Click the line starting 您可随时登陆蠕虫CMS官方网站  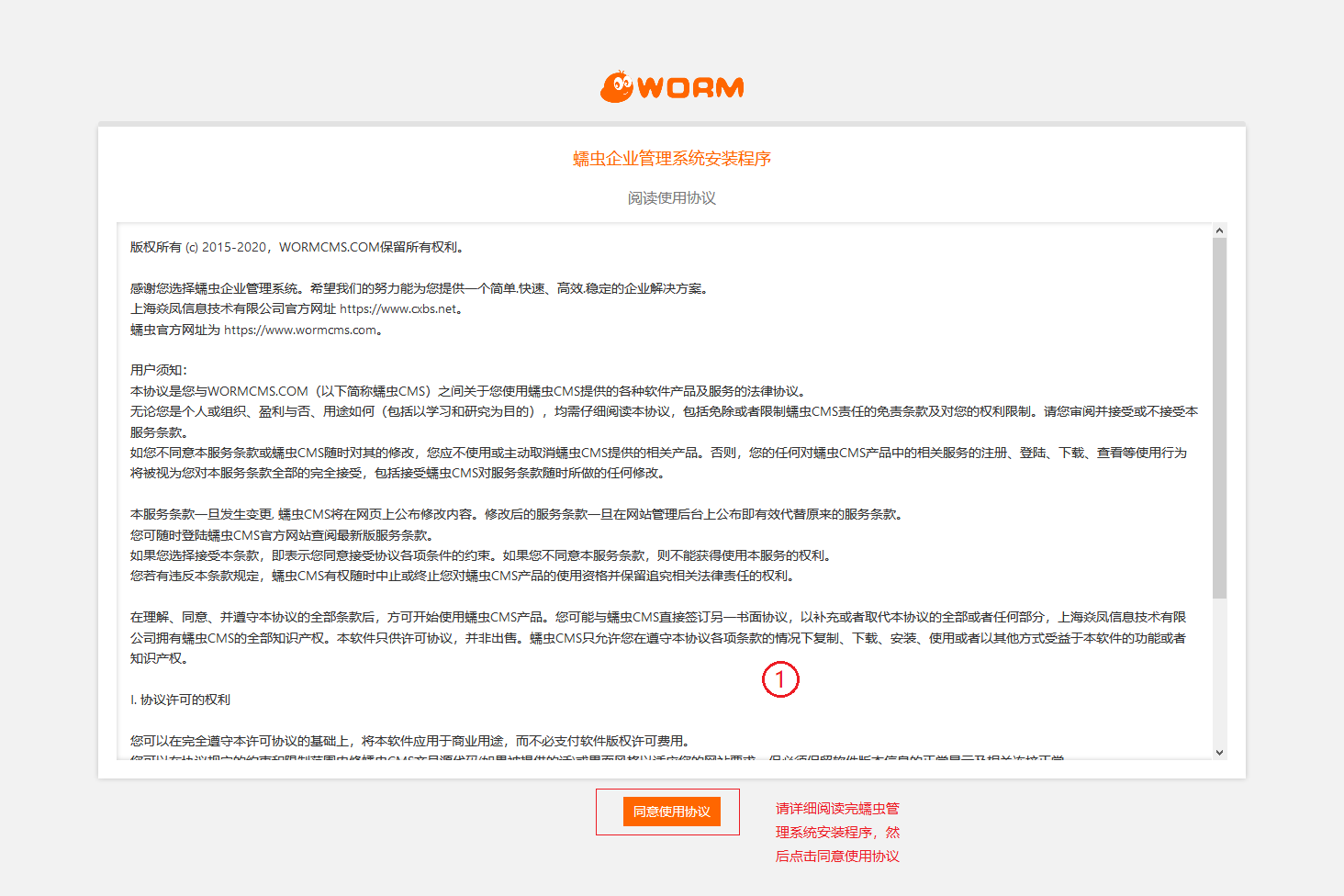(282, 535)
